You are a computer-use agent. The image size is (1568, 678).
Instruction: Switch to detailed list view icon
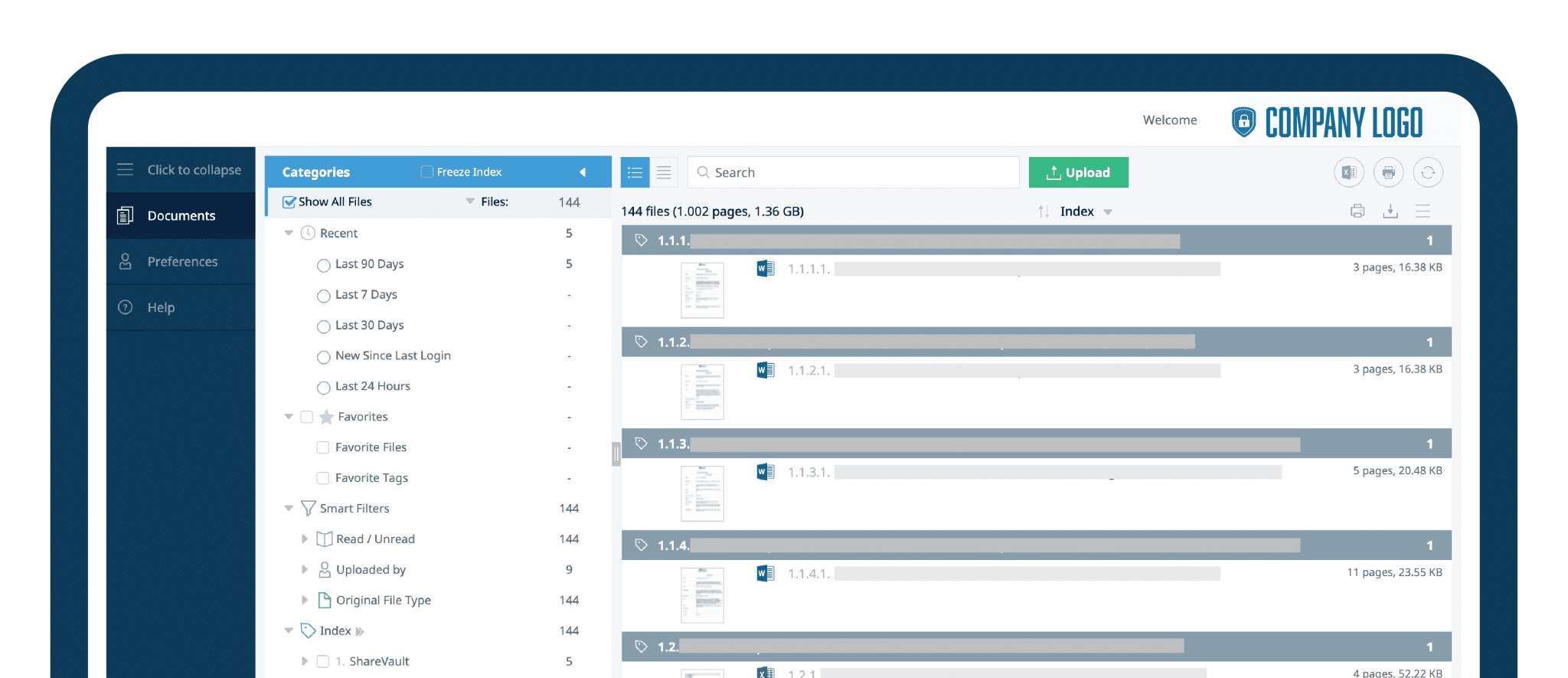635,172
